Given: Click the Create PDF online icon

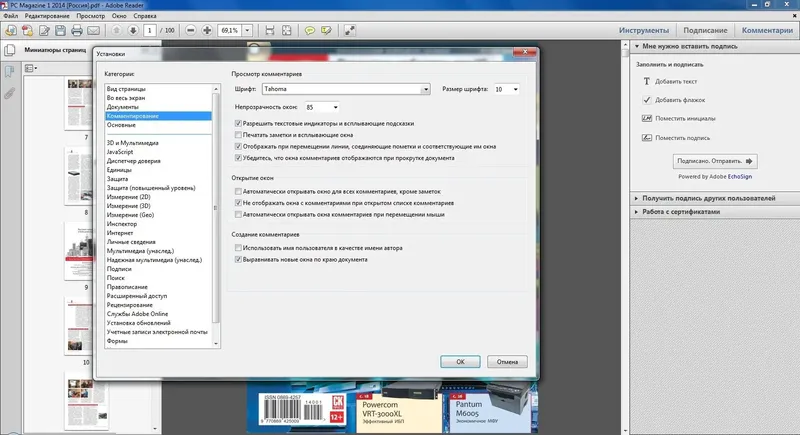Looking at the screenshot, I should click(27, 31).
